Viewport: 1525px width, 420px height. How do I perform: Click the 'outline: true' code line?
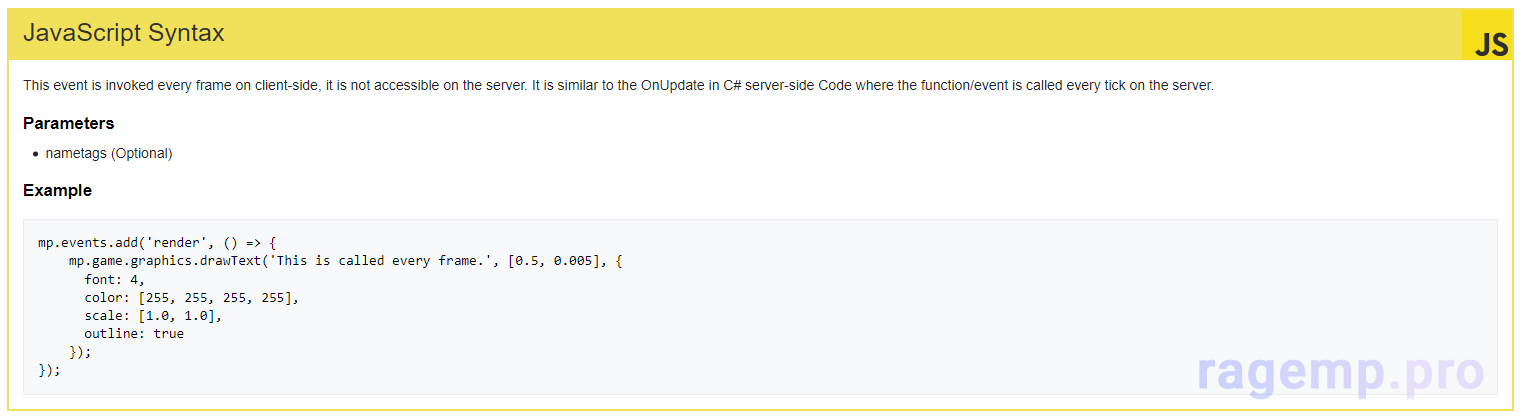(x=134, y=333)
